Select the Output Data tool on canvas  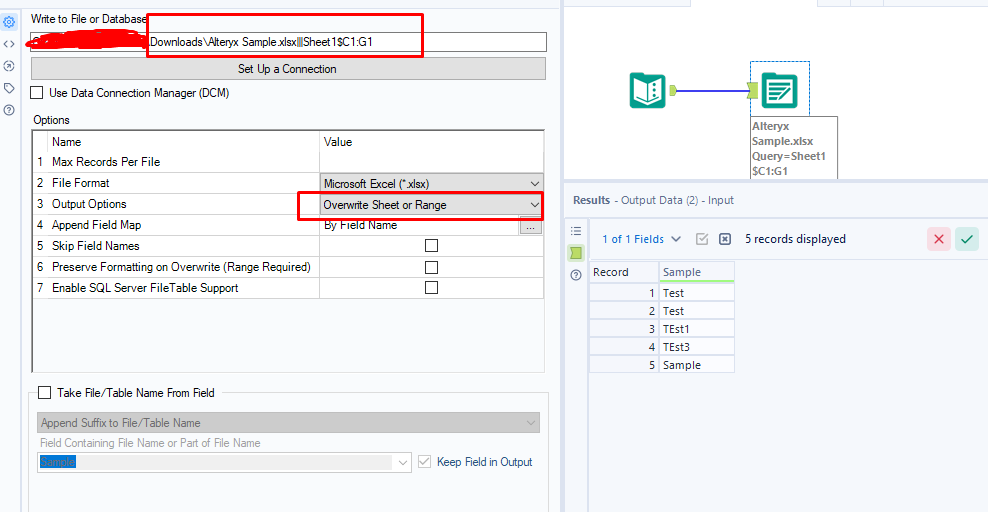pos(779,91)
